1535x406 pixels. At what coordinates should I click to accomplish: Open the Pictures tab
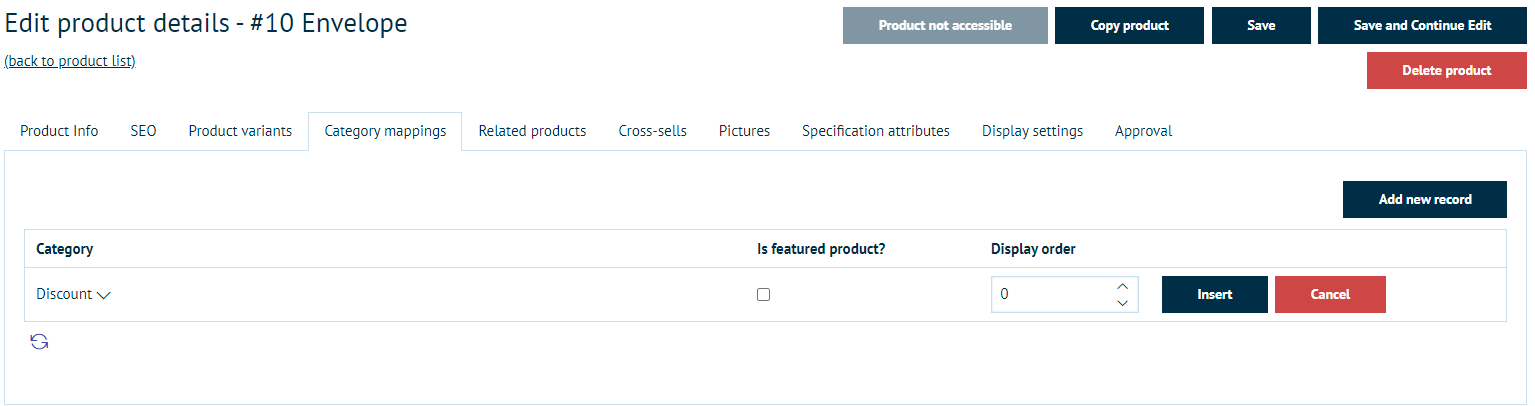click(744, 131)
